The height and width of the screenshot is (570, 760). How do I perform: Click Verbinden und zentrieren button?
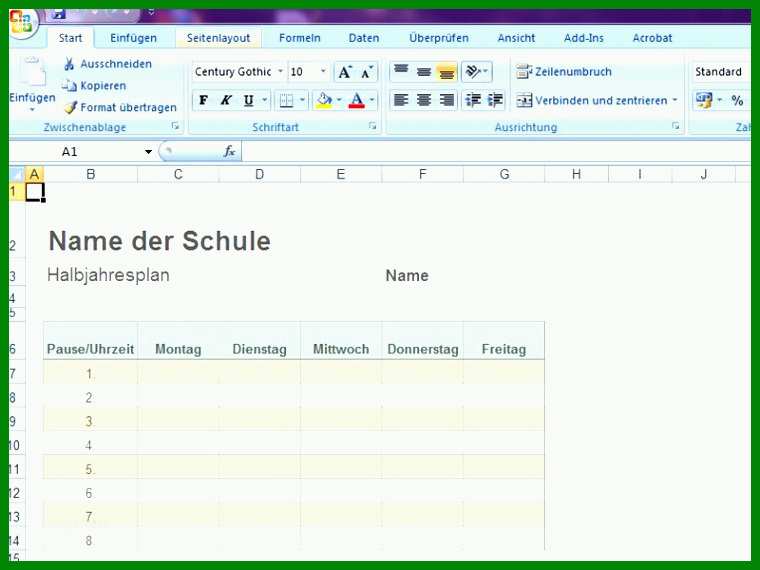591,100
